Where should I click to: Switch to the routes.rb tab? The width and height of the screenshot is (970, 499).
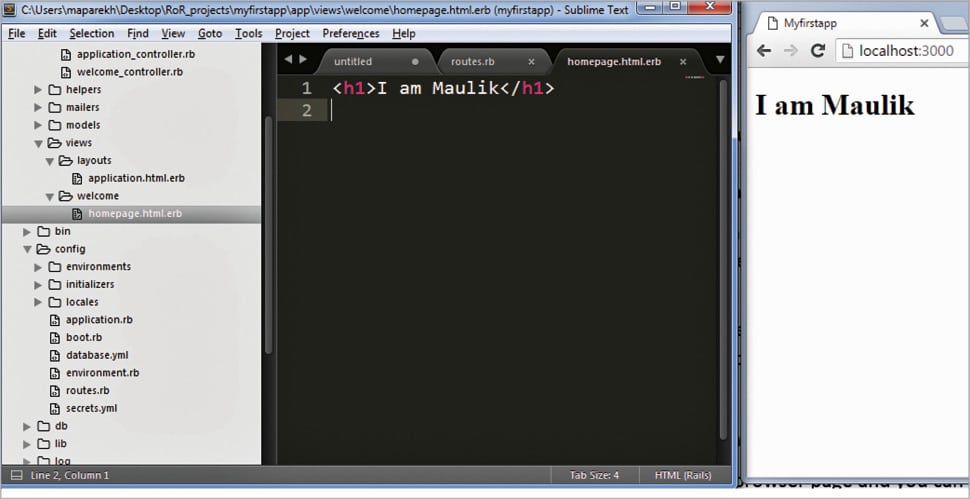point(473,62)
